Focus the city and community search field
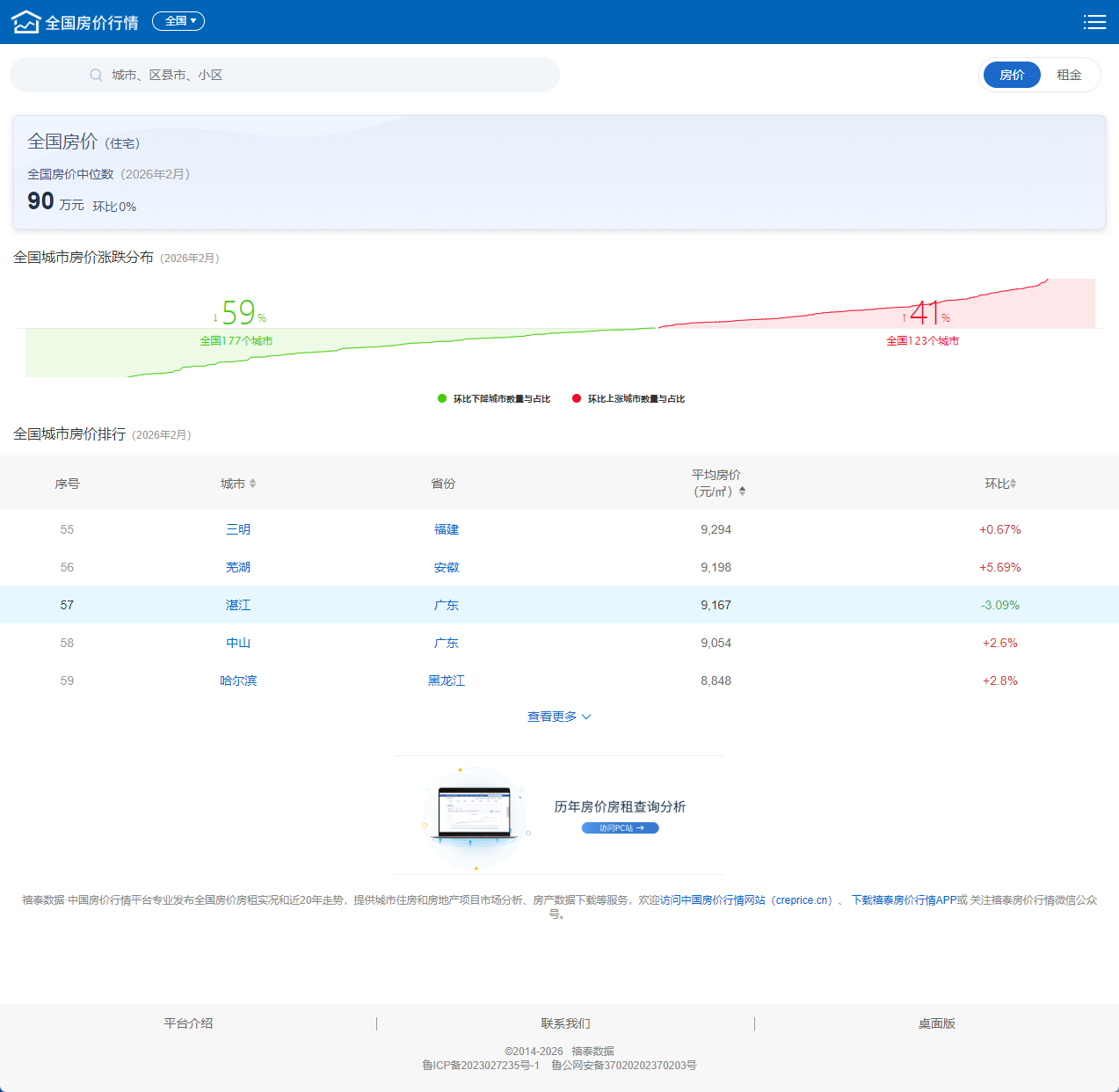The image size is (1119, 1092). click(x=325, y=76)
